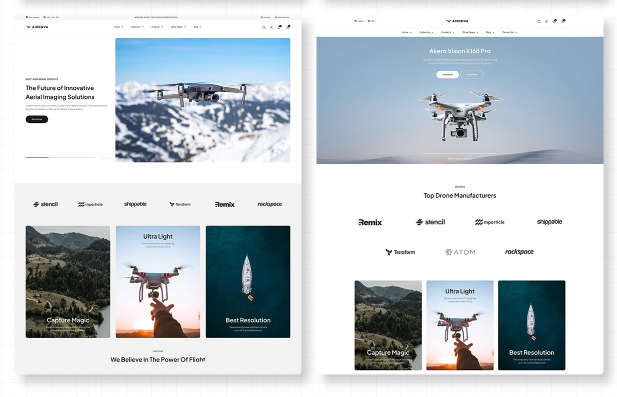Click 'The Future of Innovative Aerial Imaging Solutions' heading
This screenshot has height=397, width=617.
[60, 92]
